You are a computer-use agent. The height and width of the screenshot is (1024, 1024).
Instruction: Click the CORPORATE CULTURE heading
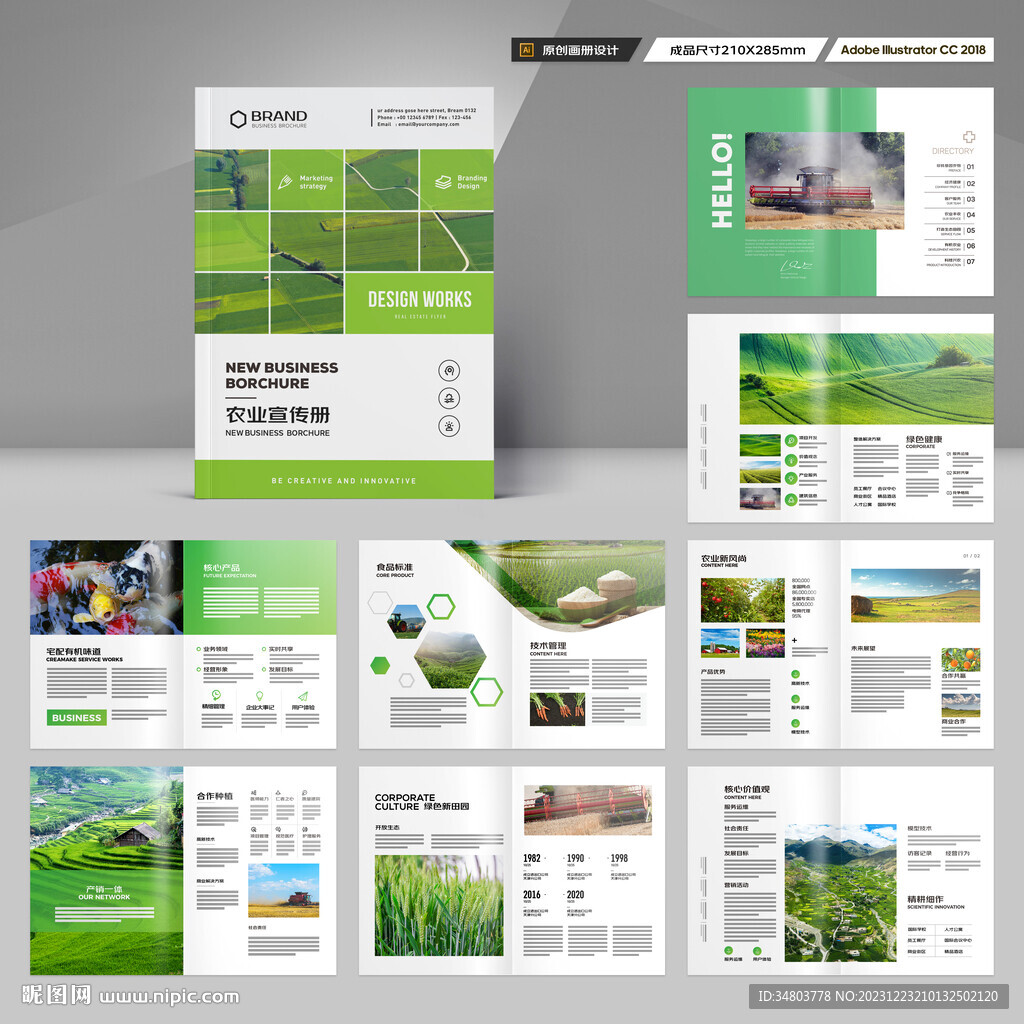point(406,802)
